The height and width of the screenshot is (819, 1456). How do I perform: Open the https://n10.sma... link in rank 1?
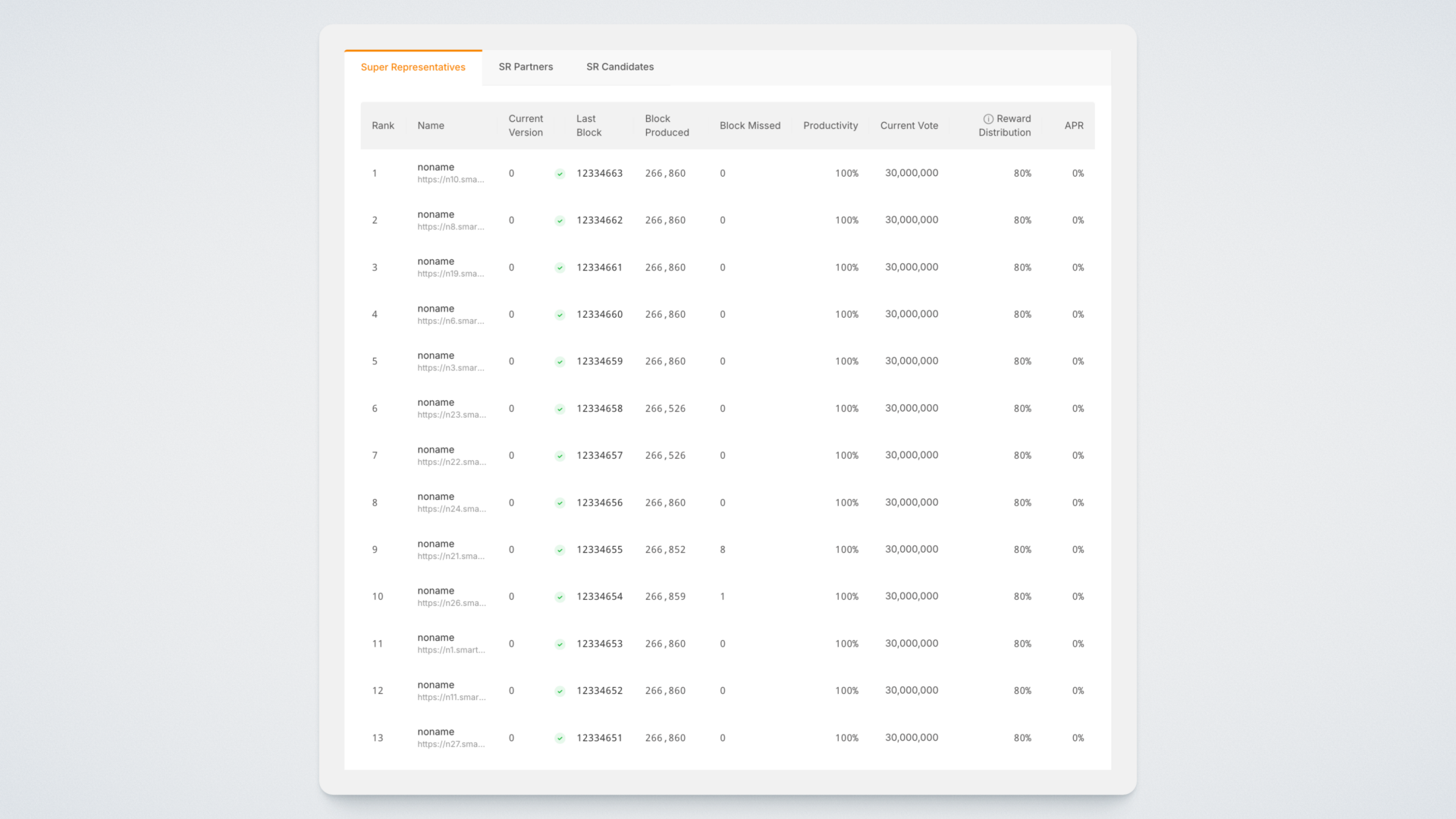click(x=450, y=180)
